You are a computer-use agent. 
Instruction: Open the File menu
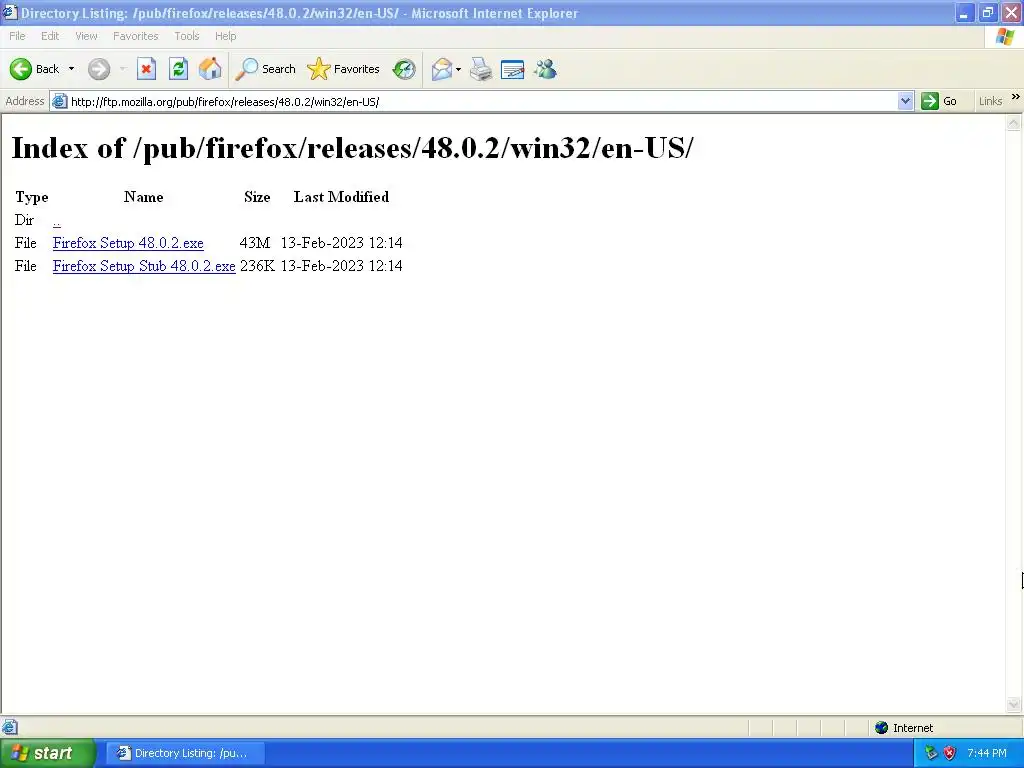pyautogui.click(x=18, y=36)
